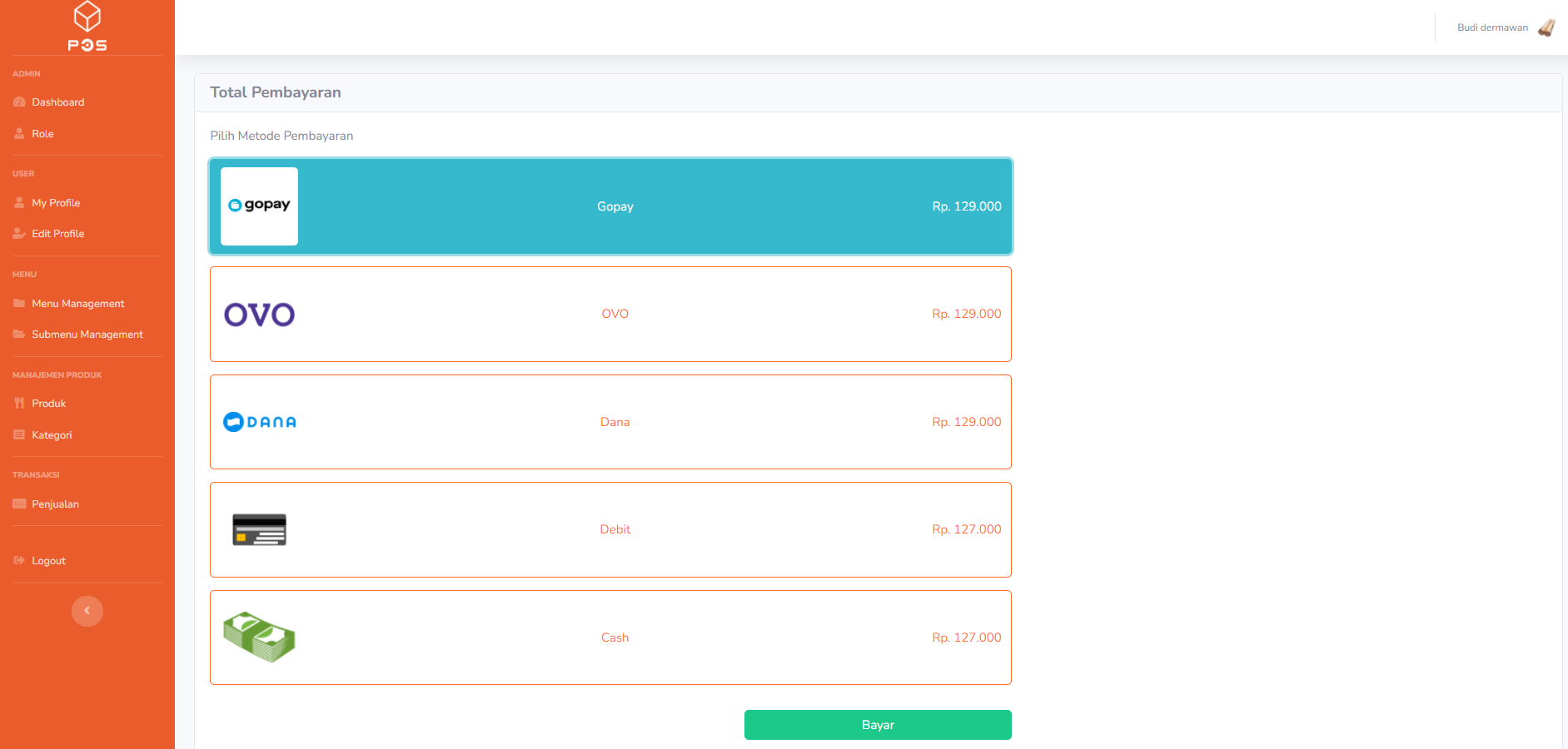Click the OVO logo
This screenshot has height=749, width=1568.
tap(259, 315)
